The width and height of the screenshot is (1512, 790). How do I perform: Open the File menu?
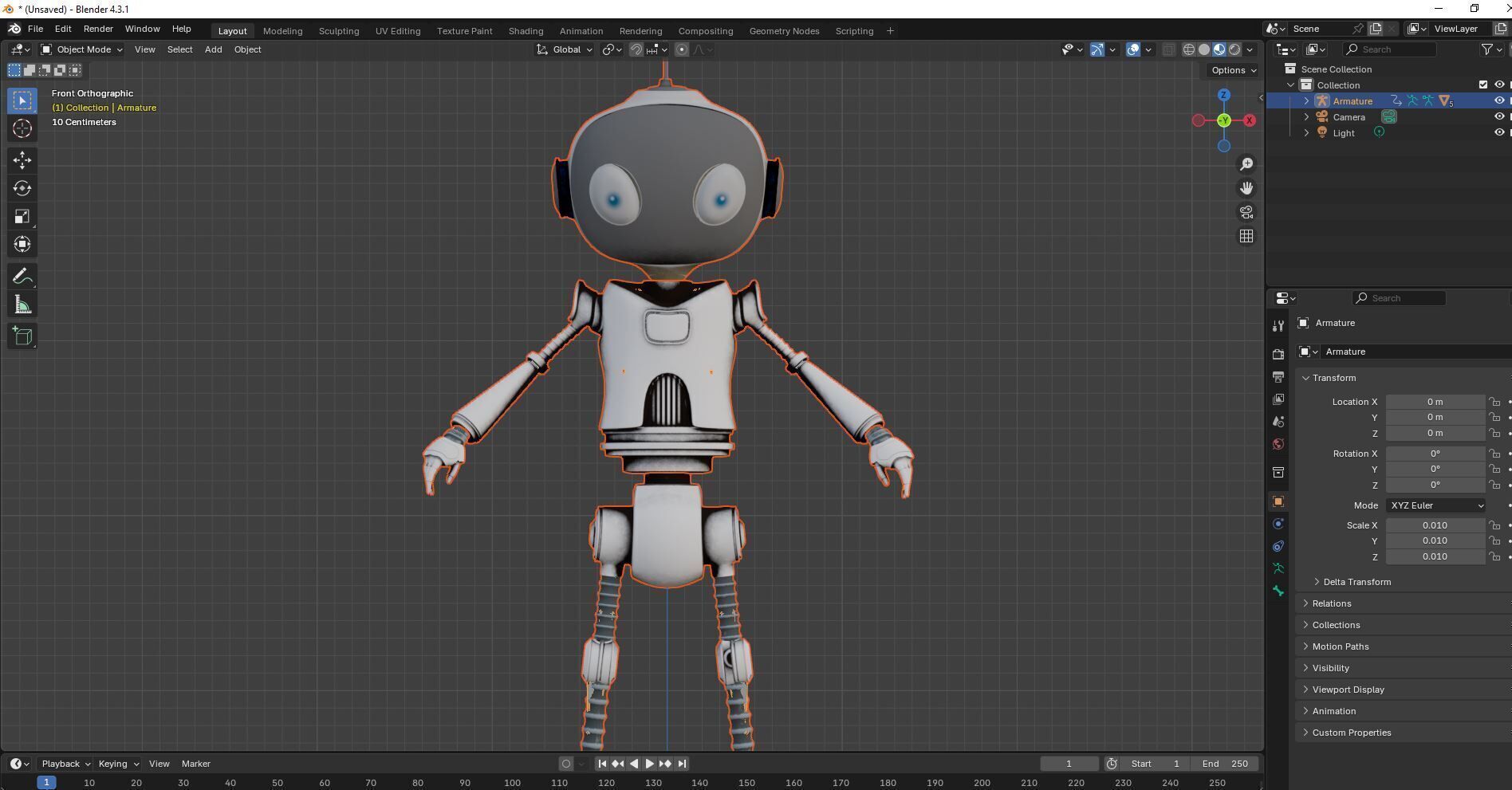35,29
